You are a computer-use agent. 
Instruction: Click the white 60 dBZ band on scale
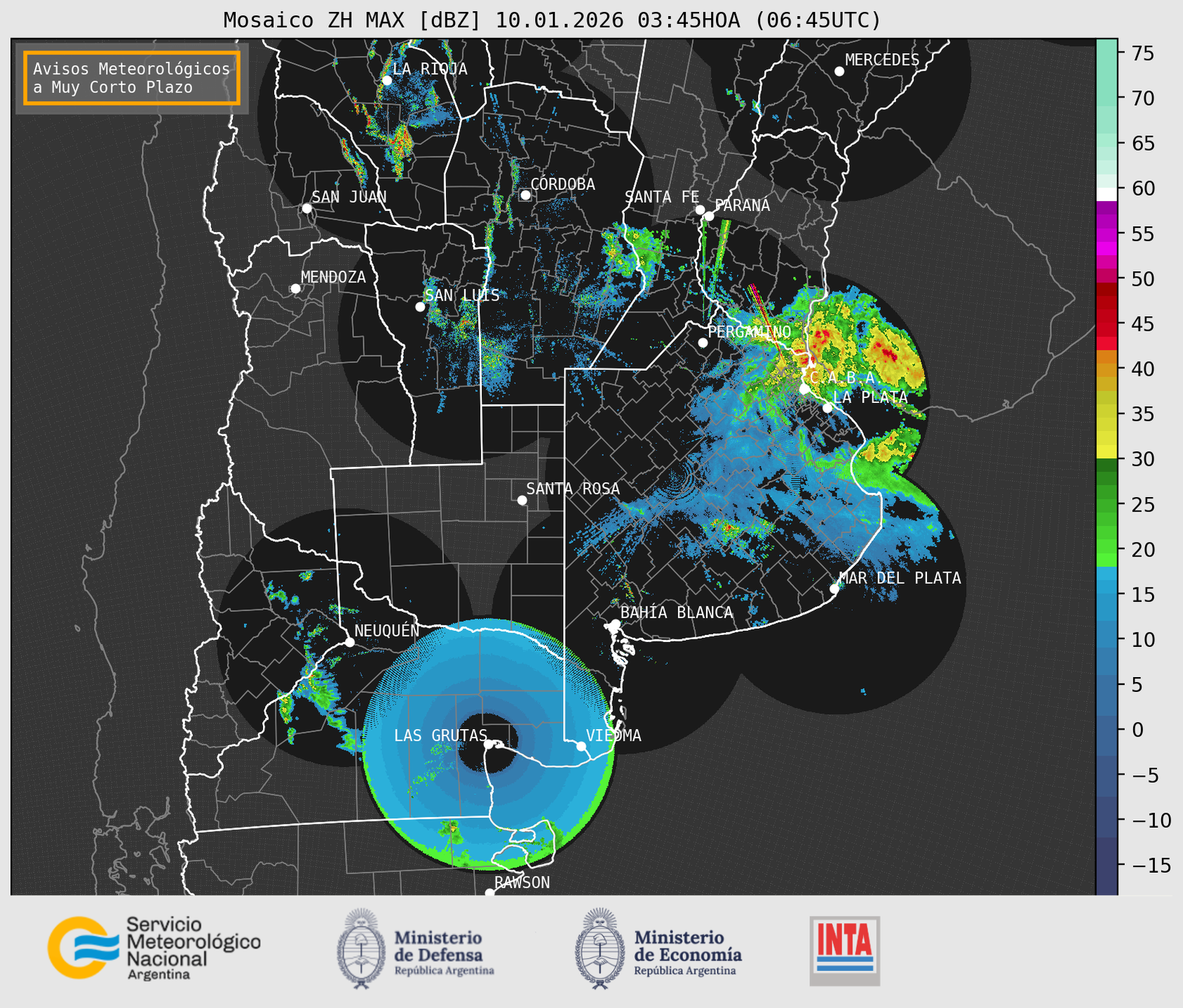[1107, 194]
